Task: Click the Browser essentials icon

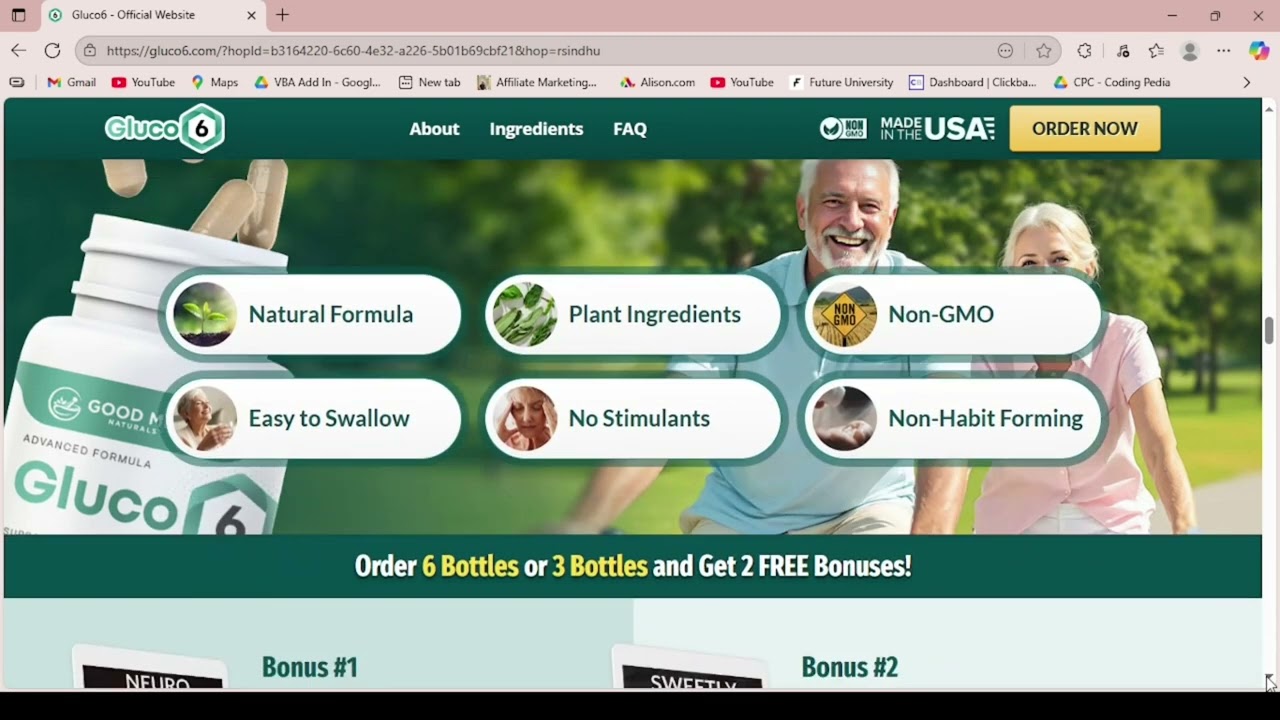Action: tap(1122, 50)
